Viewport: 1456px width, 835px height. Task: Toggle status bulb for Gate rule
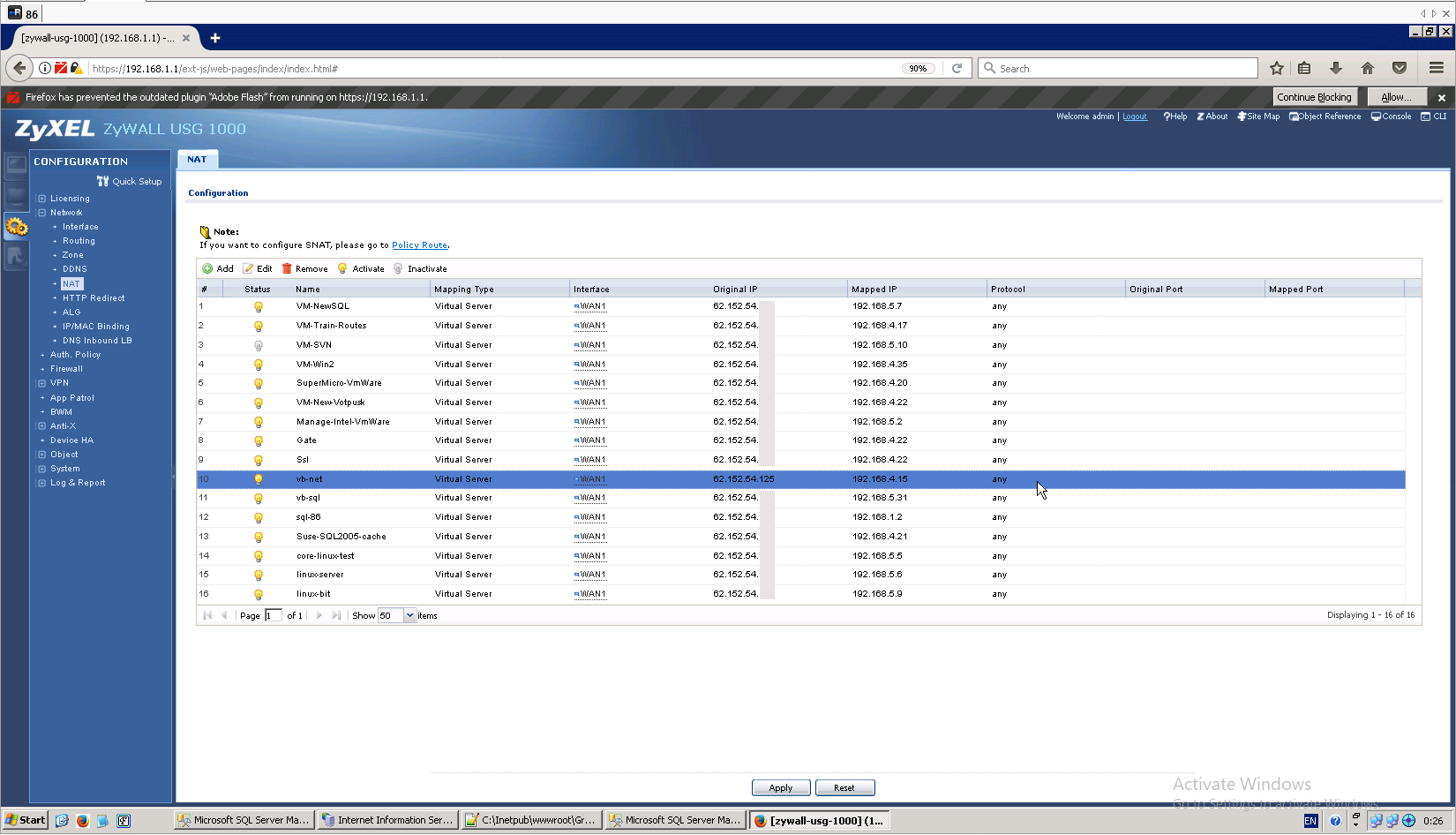coord(259,440)
